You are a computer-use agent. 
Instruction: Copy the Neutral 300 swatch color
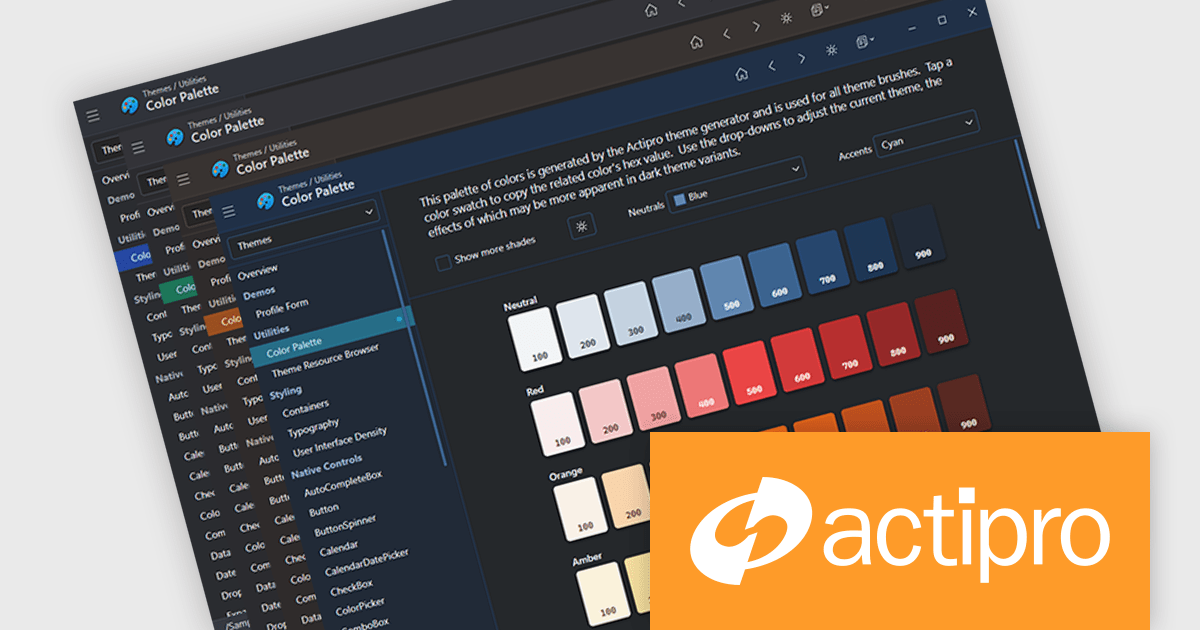pos(630,314)
